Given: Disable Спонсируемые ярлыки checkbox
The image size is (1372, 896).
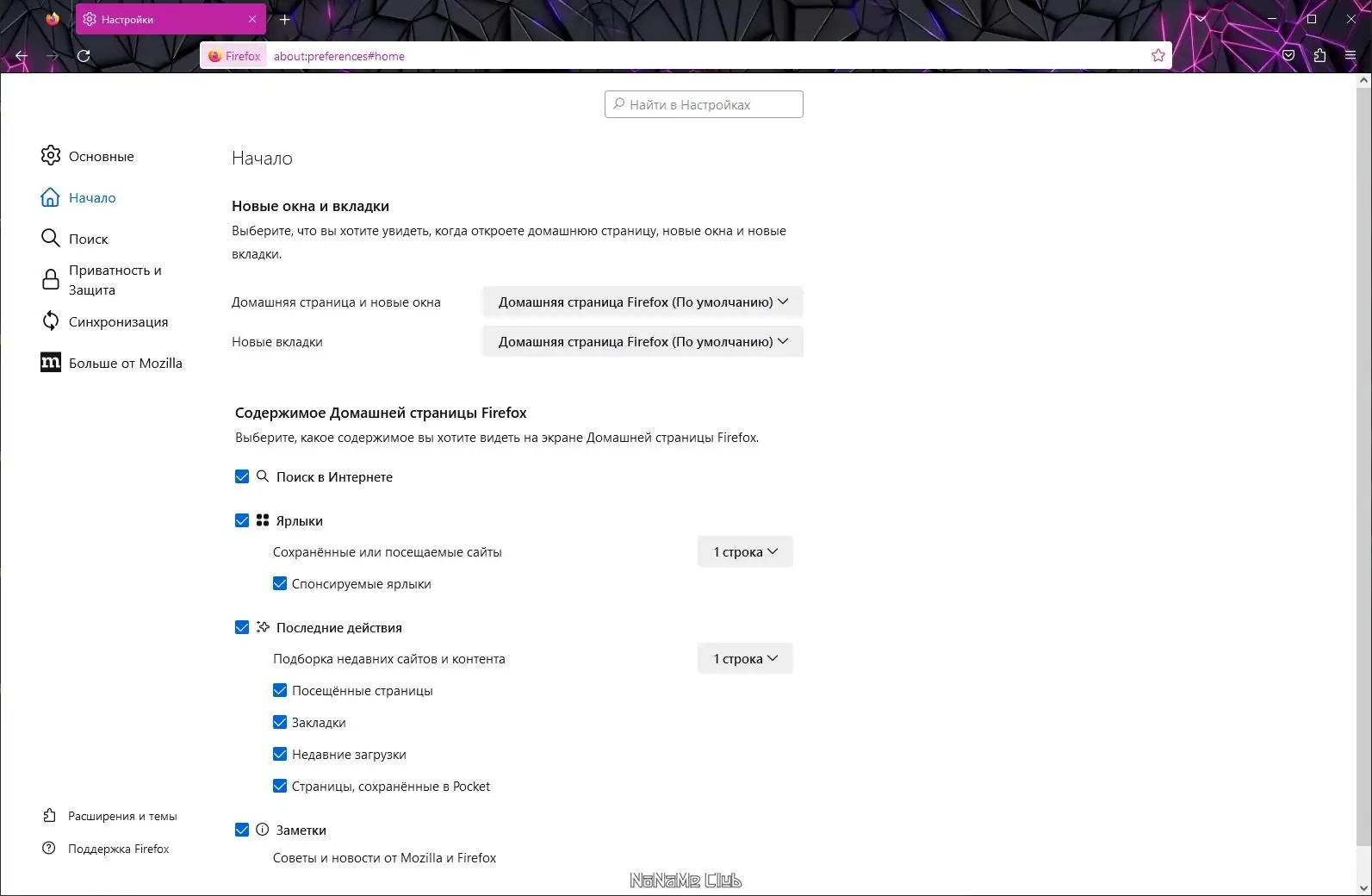Looking at the screenshot, I should click(x=280, y=583).
